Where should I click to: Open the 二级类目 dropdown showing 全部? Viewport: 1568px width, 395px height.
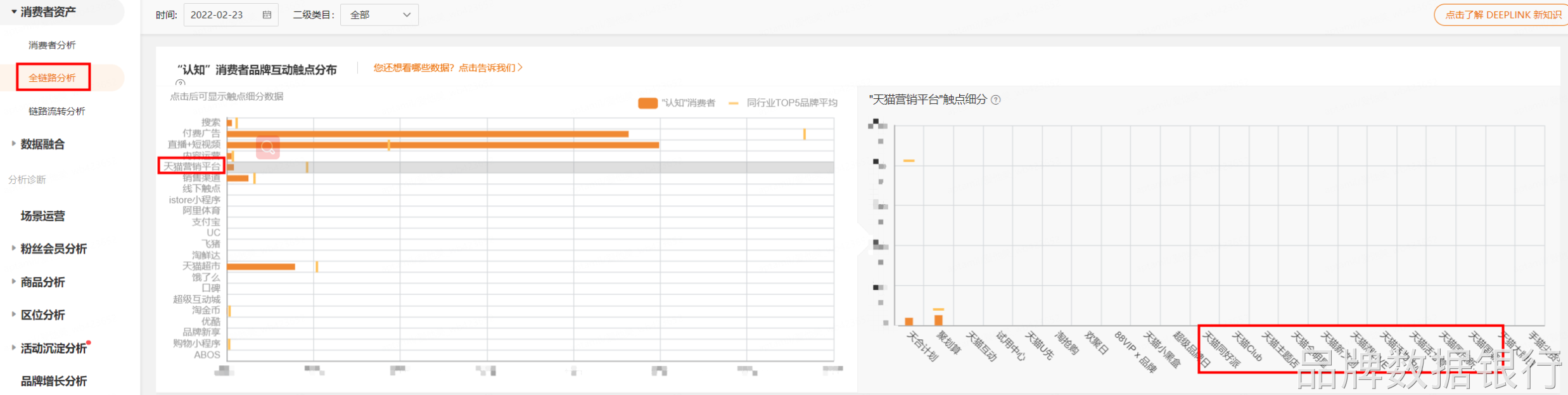tap(379, 15)
